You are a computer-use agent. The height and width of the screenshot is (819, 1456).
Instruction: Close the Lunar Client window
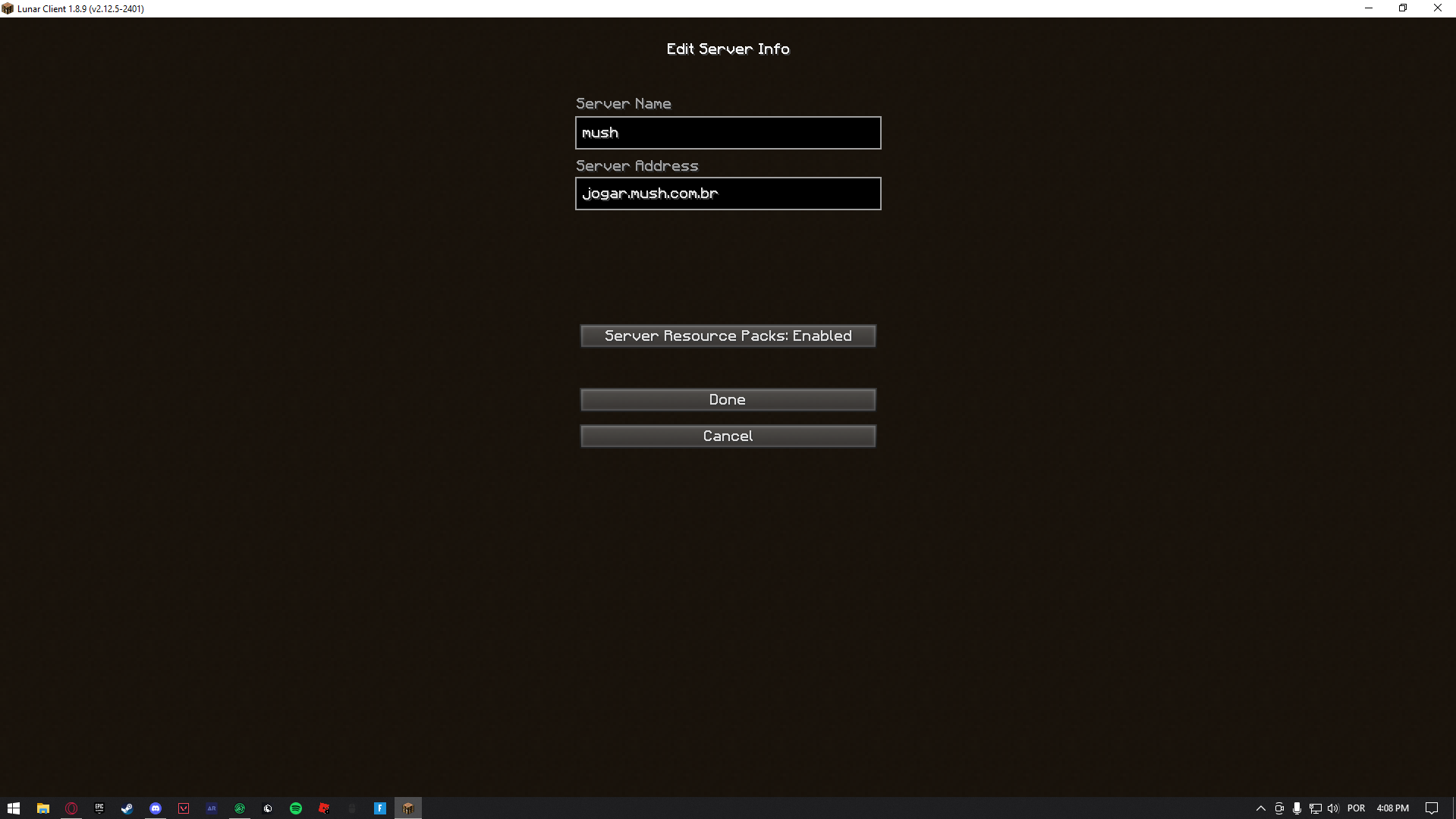pyautogui.click(x=1438, y=8)
